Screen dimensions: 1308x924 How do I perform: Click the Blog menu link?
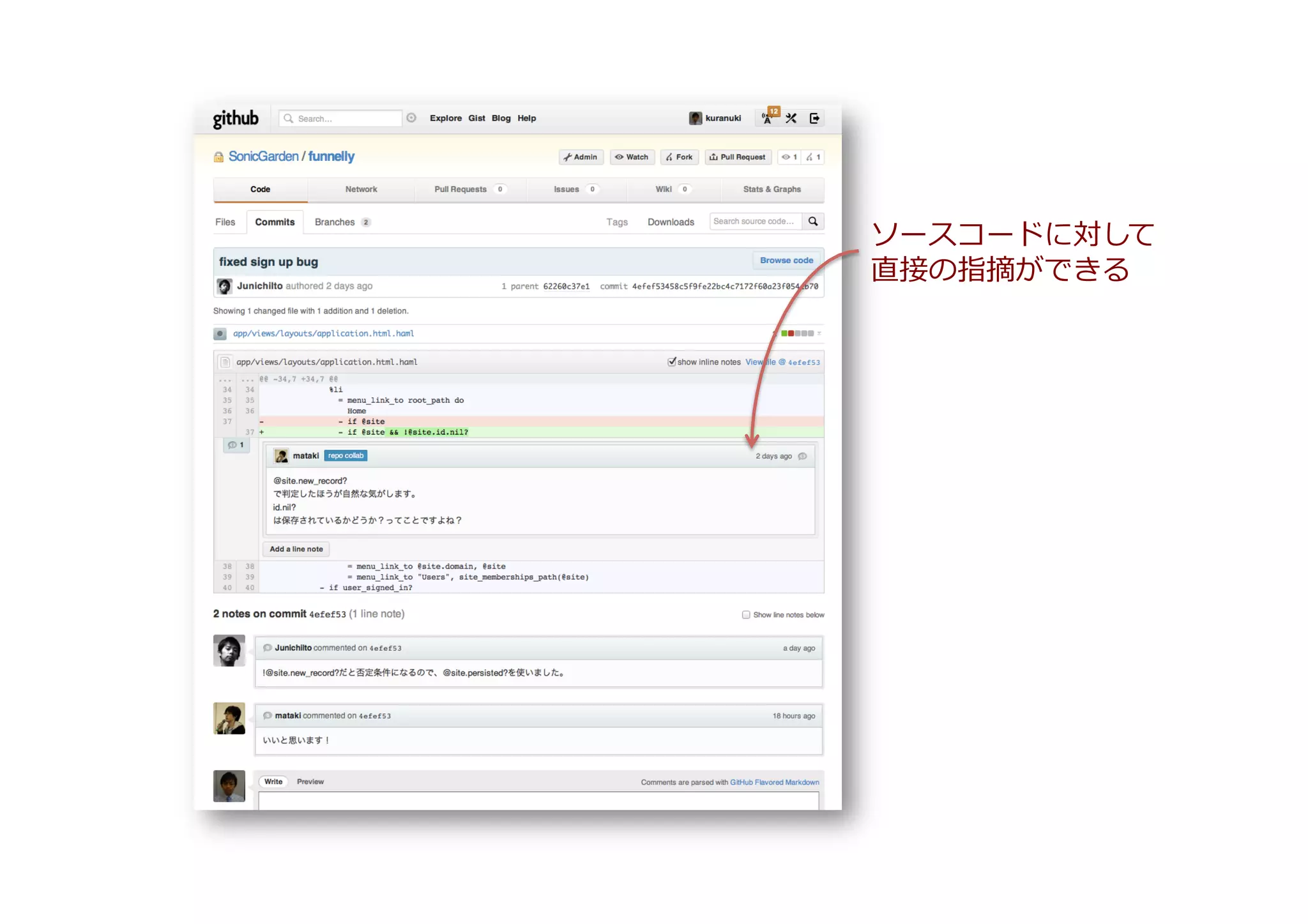coord(501,118)
